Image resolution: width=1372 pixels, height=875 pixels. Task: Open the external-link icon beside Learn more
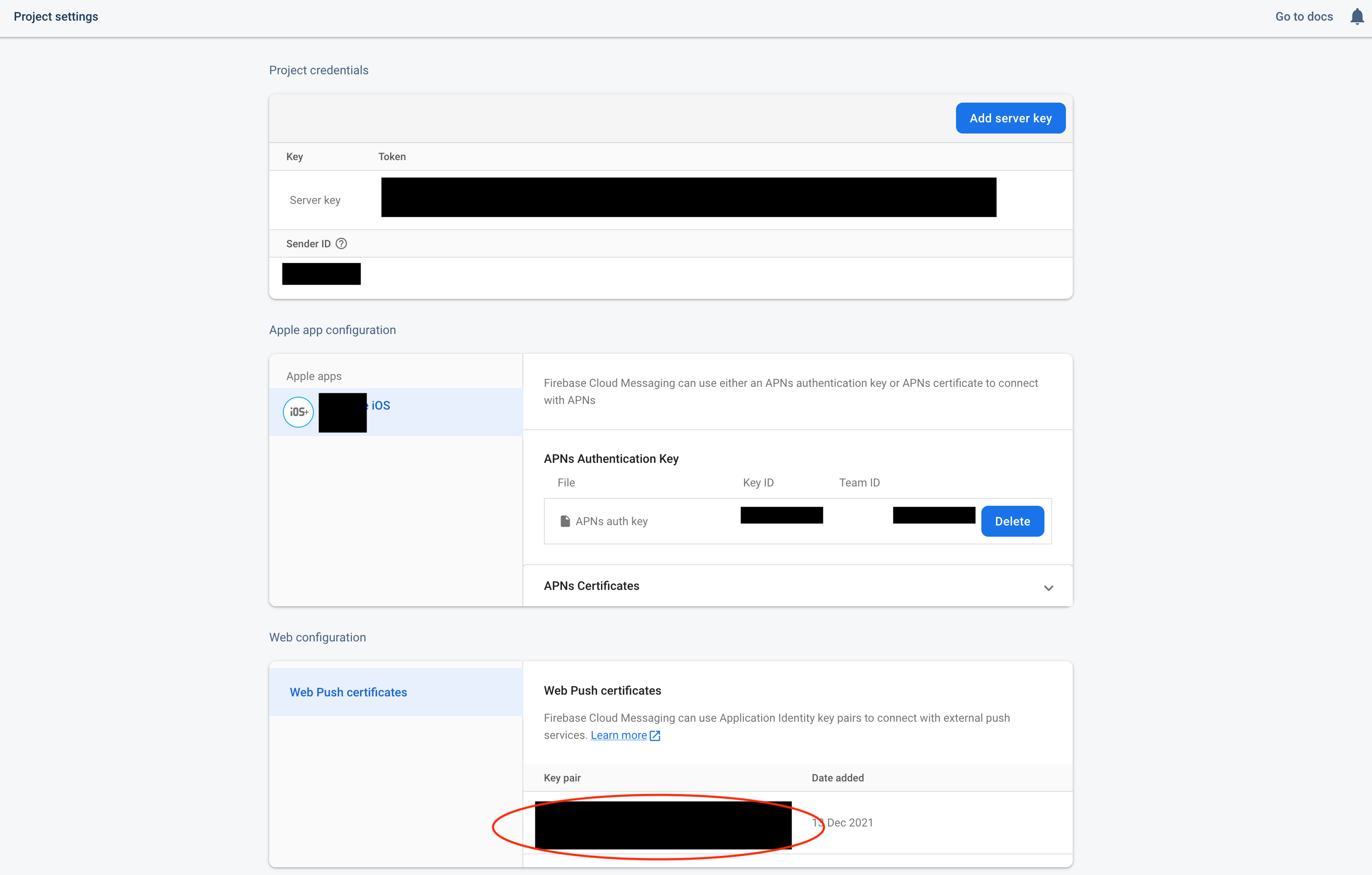[654, 735]
